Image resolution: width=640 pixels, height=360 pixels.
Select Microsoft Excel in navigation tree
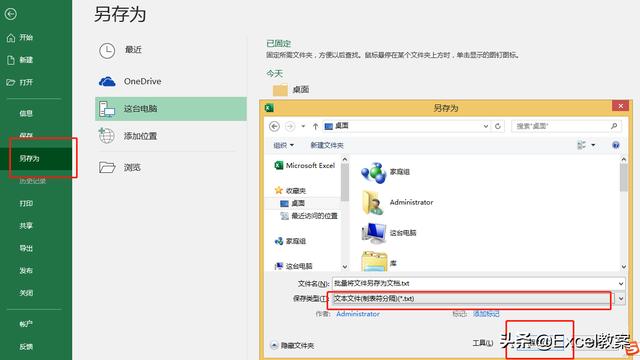(304, 165)
